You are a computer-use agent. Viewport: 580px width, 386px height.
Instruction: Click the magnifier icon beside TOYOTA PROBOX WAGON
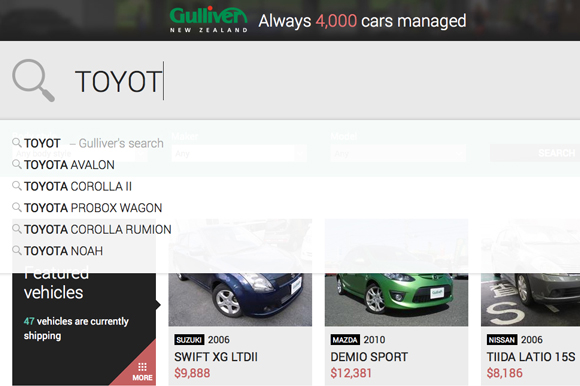pos(17,207)
